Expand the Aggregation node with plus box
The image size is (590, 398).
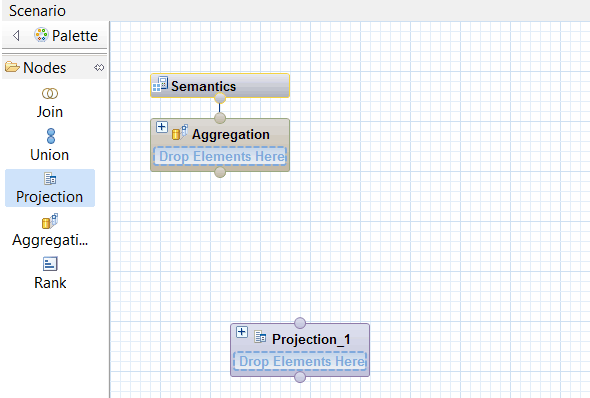tap(162, 127)
